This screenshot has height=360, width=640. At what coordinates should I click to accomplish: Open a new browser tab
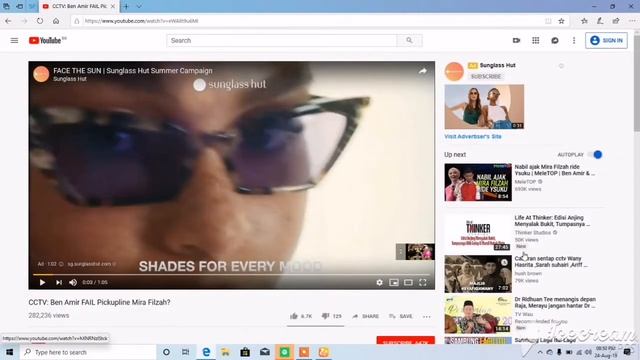[x=126, y=7]
